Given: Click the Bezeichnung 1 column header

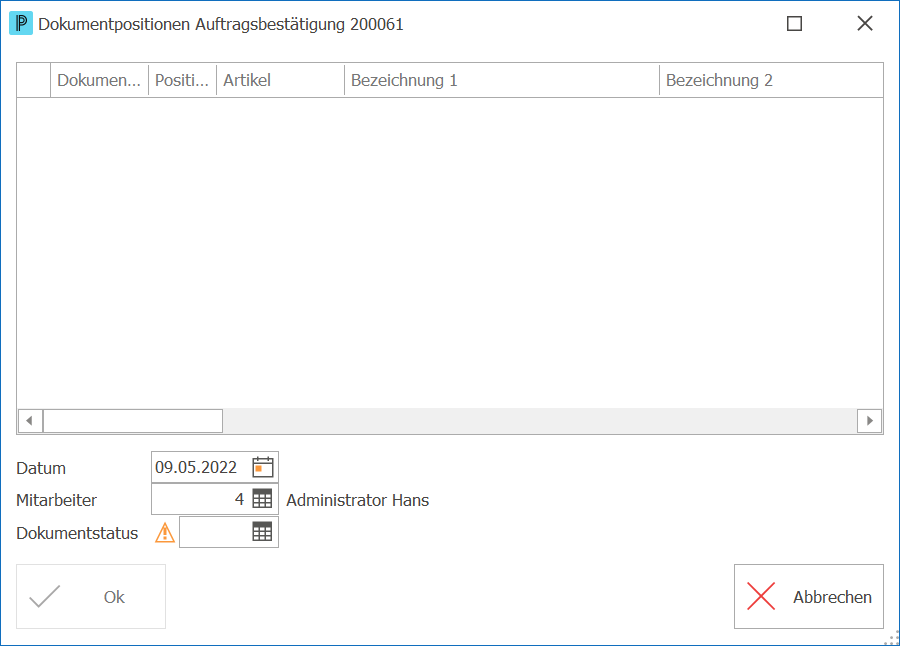Looking at the screenshot, I should click(502, 80).
